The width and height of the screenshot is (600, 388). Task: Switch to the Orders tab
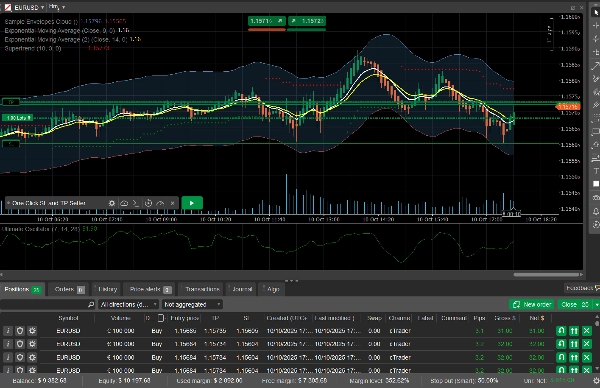coord(69,289)
